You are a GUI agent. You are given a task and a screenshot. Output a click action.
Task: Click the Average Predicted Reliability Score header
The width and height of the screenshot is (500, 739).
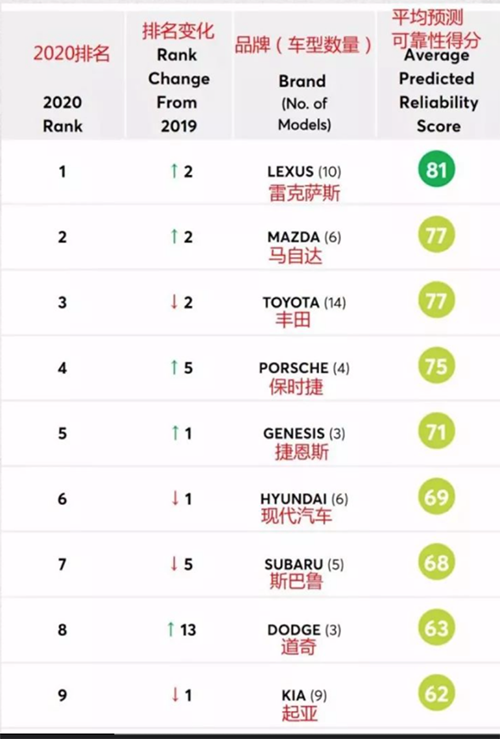tap(438, 90)
